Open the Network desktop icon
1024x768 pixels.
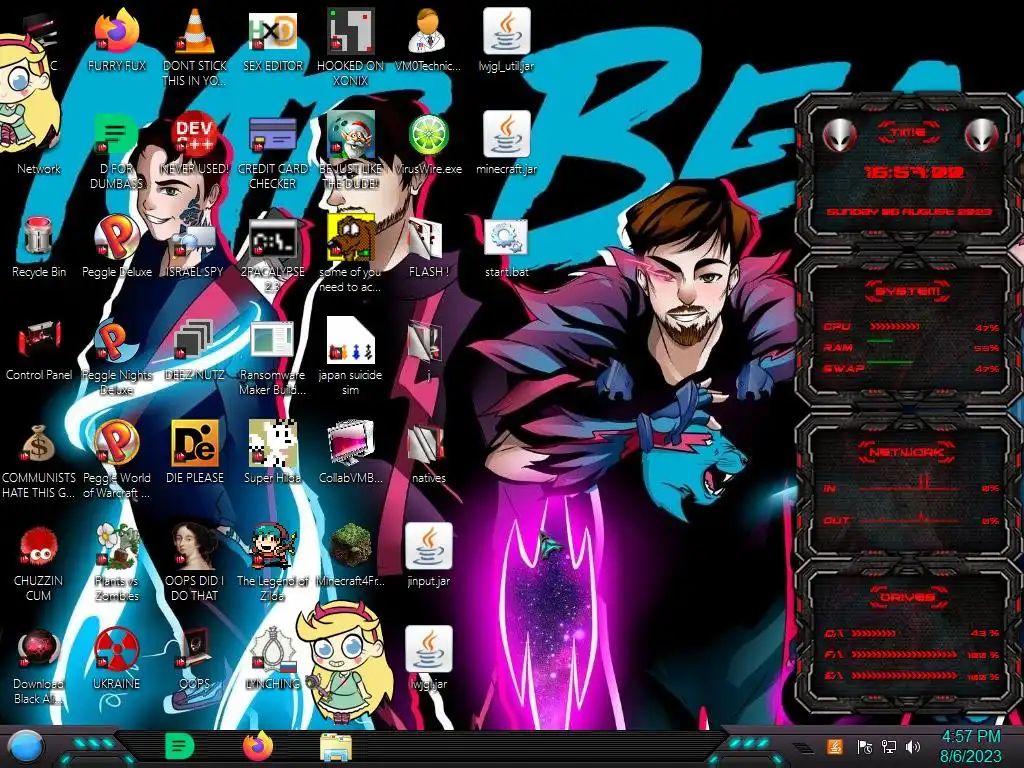39,168
